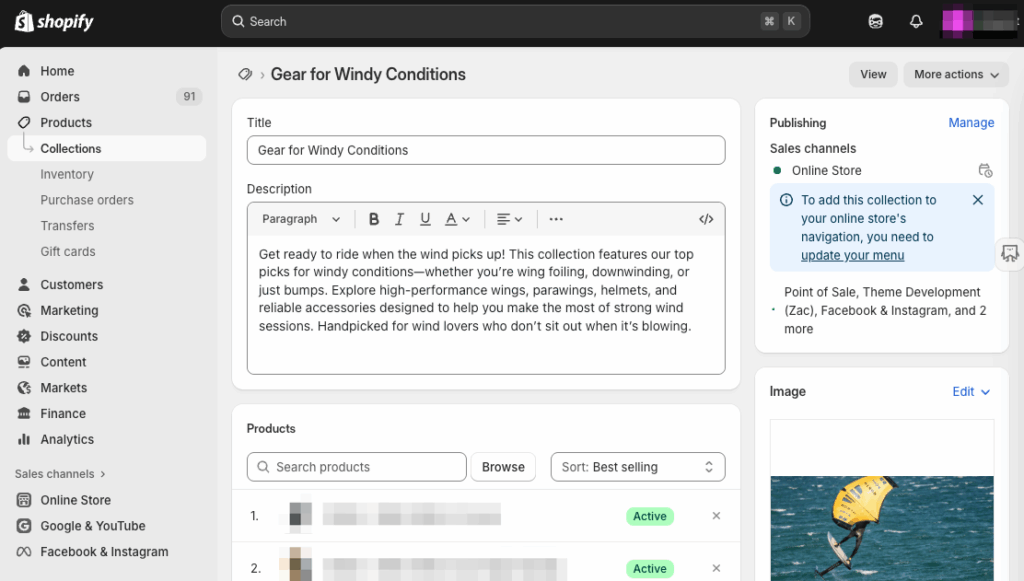
Task: Show HTML code view of description
Action: point(706,219)
